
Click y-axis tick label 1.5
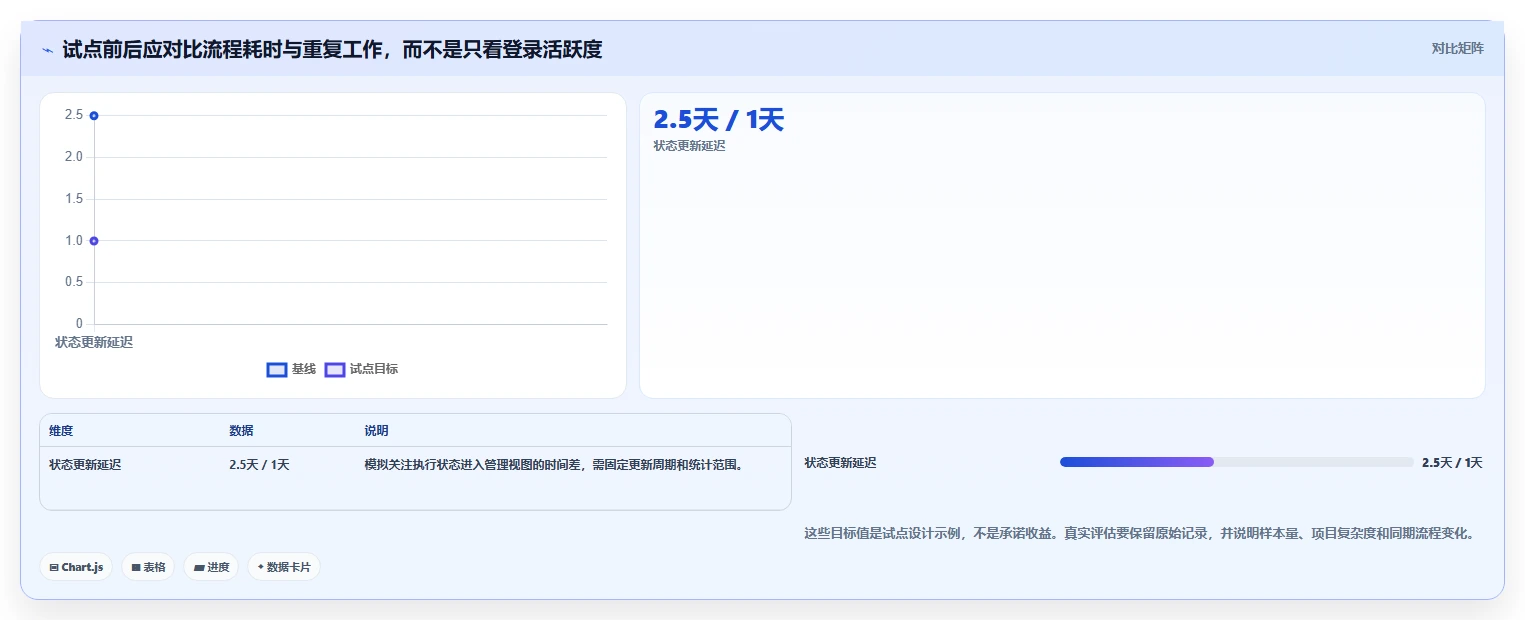(x=74, y=199)
